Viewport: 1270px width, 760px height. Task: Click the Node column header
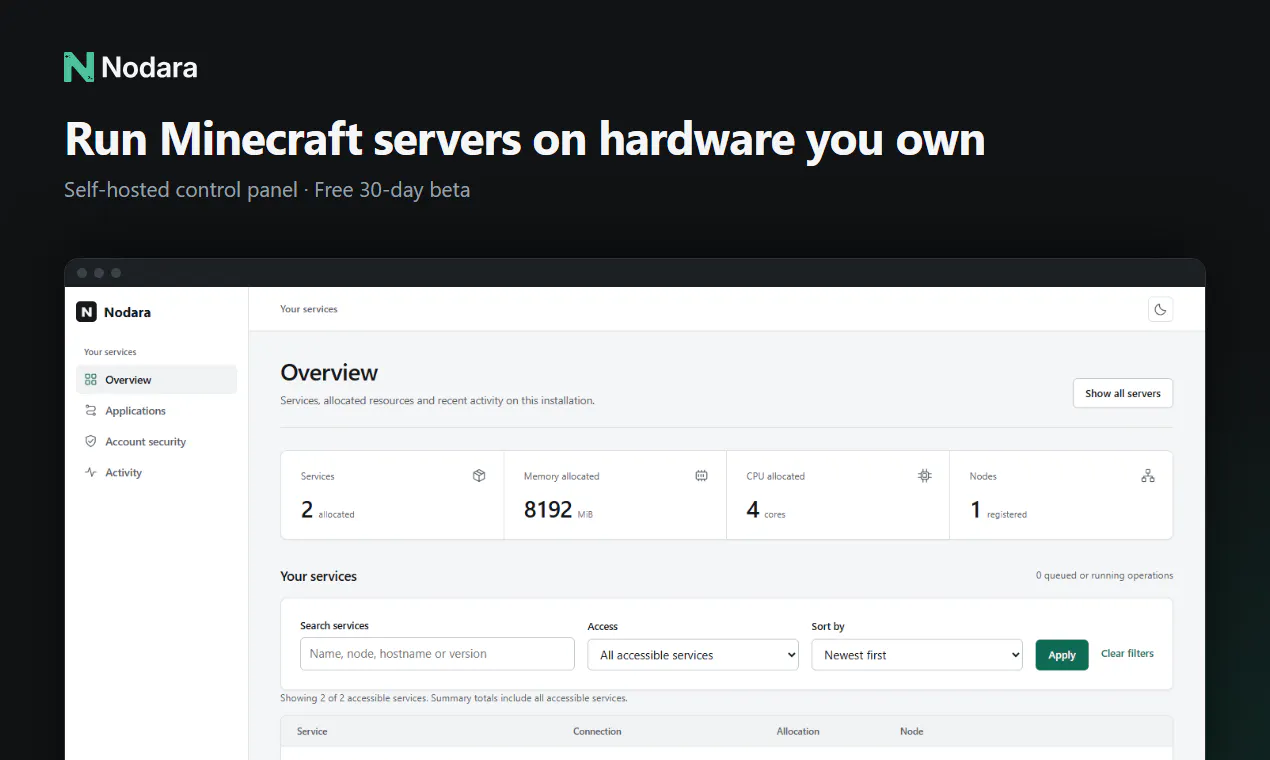point(911,731)
